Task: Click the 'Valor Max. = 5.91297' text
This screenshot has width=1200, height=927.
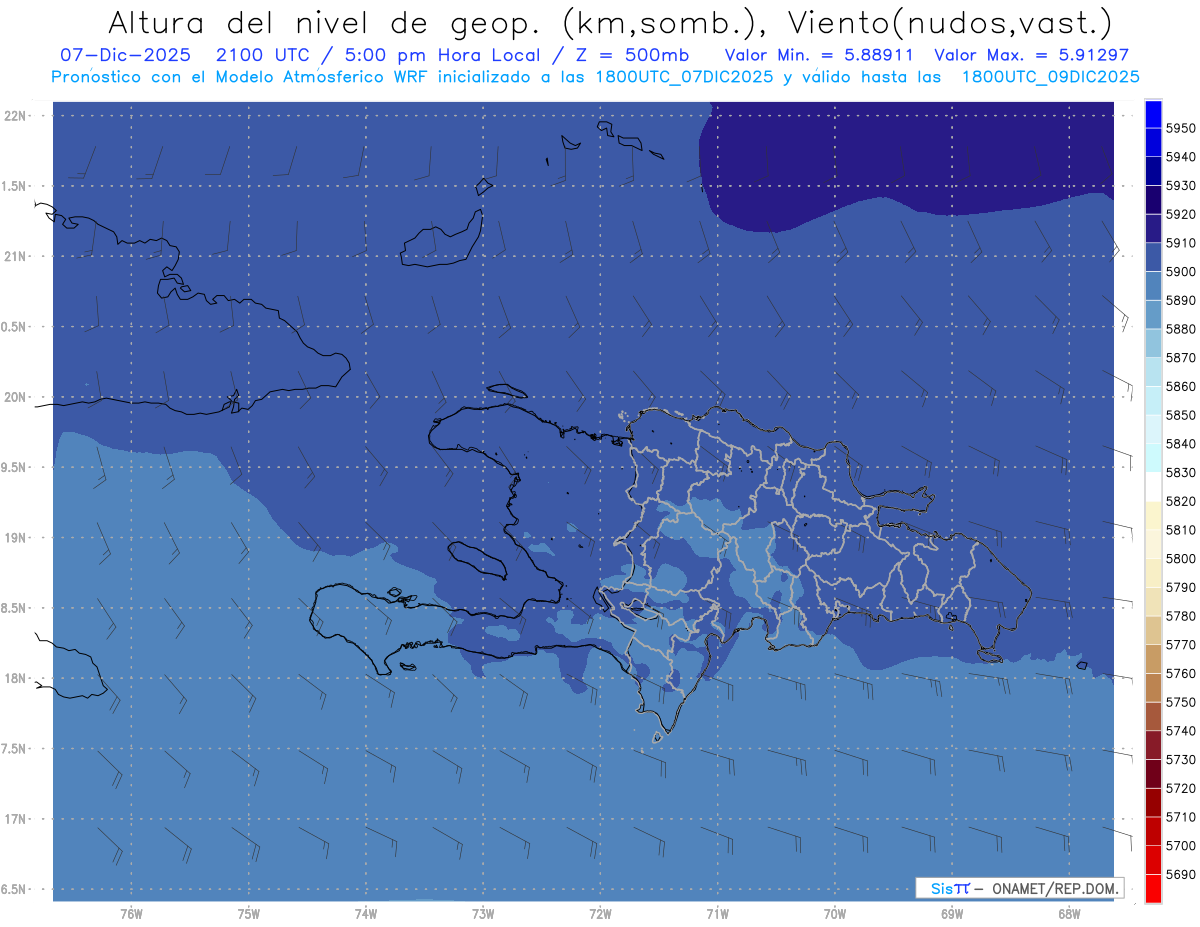Action: (x=1030, y=55)
